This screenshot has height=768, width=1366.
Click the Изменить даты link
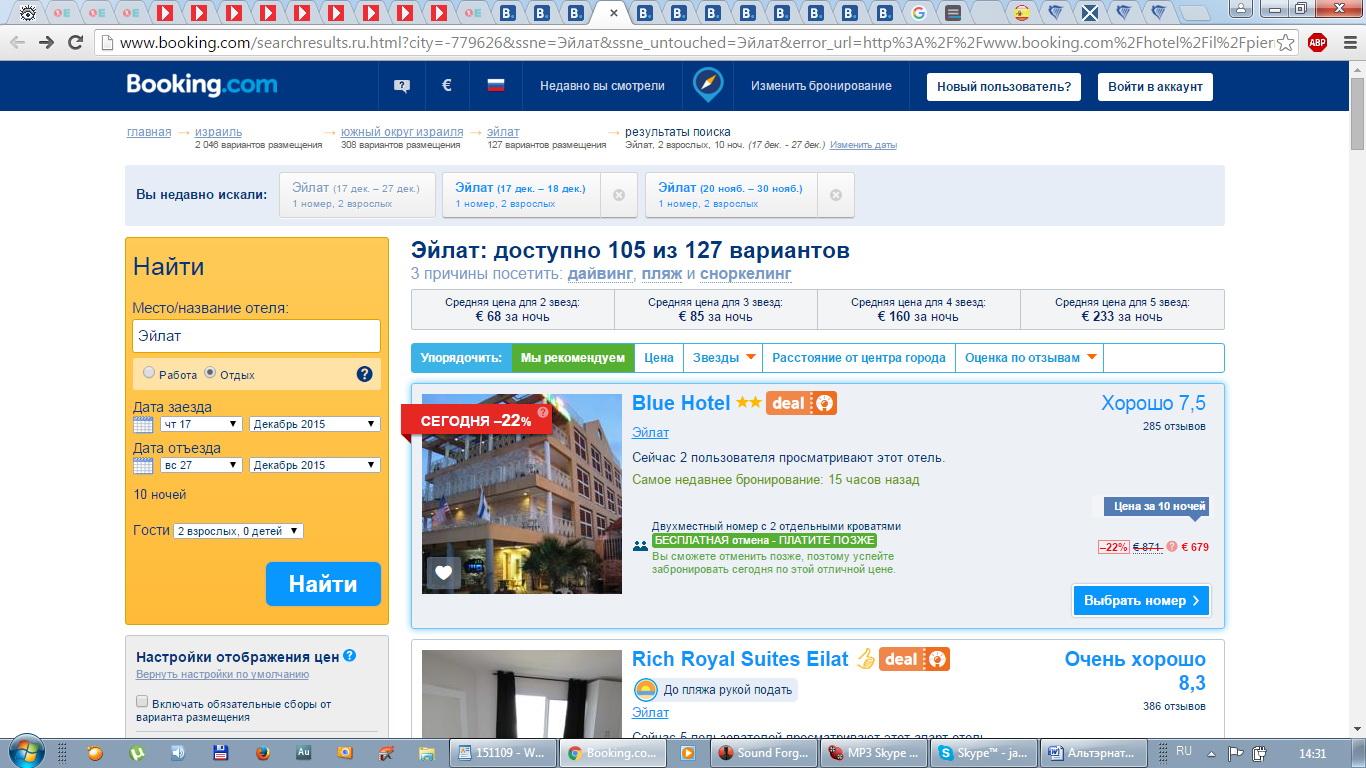pyautogui.click(x=863, y=145)
